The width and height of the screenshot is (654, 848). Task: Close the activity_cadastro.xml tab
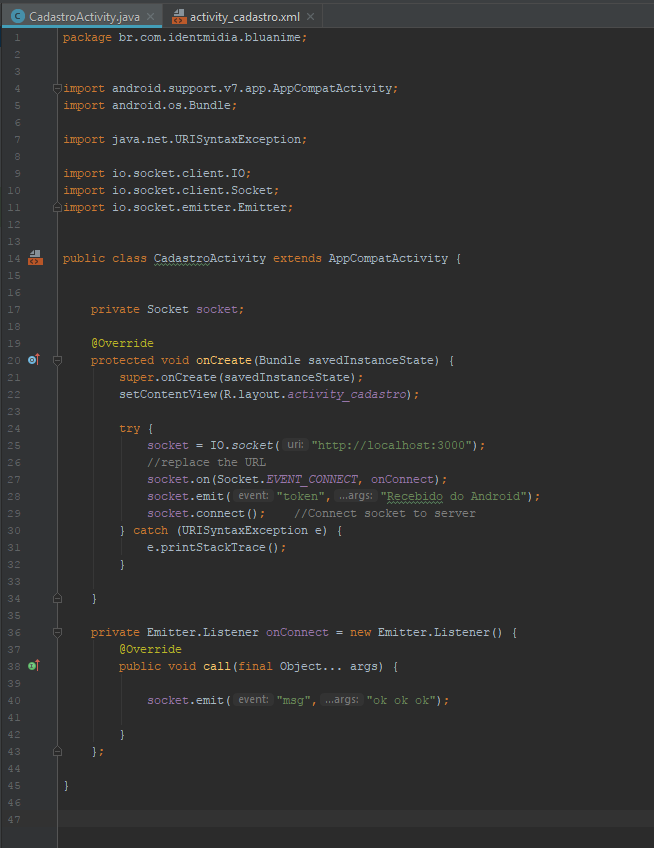click(x=311, y=17)
